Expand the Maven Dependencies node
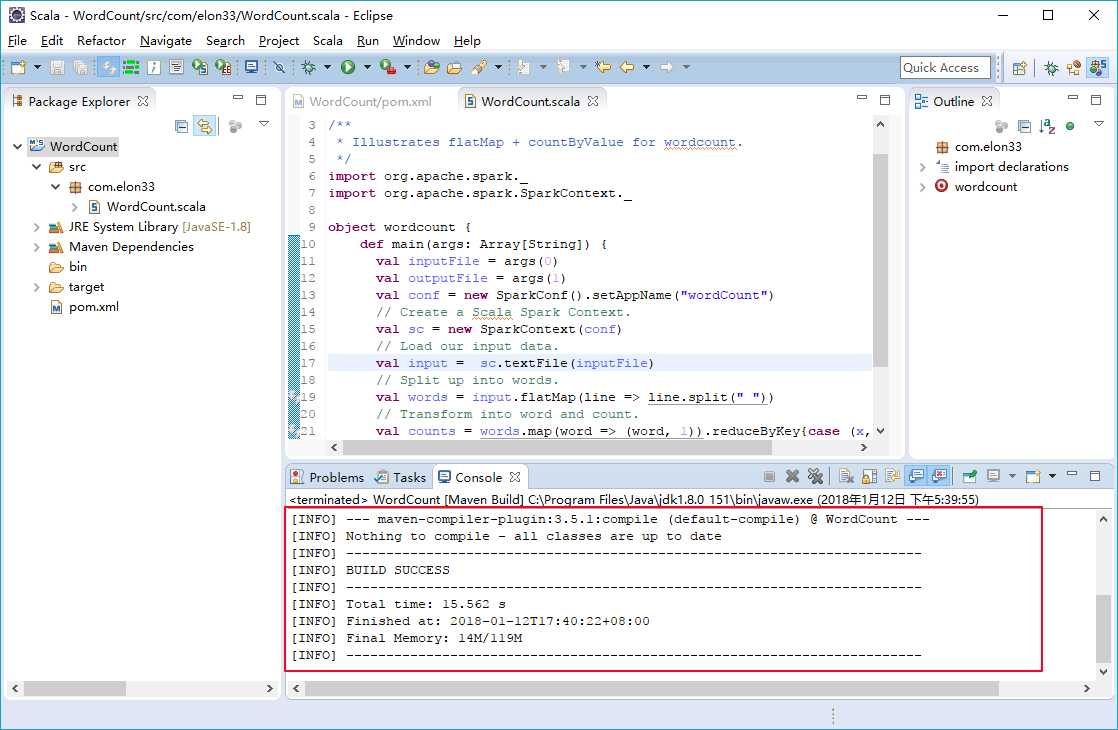The width and height of the screenshot is (1118, 730). 36,247
